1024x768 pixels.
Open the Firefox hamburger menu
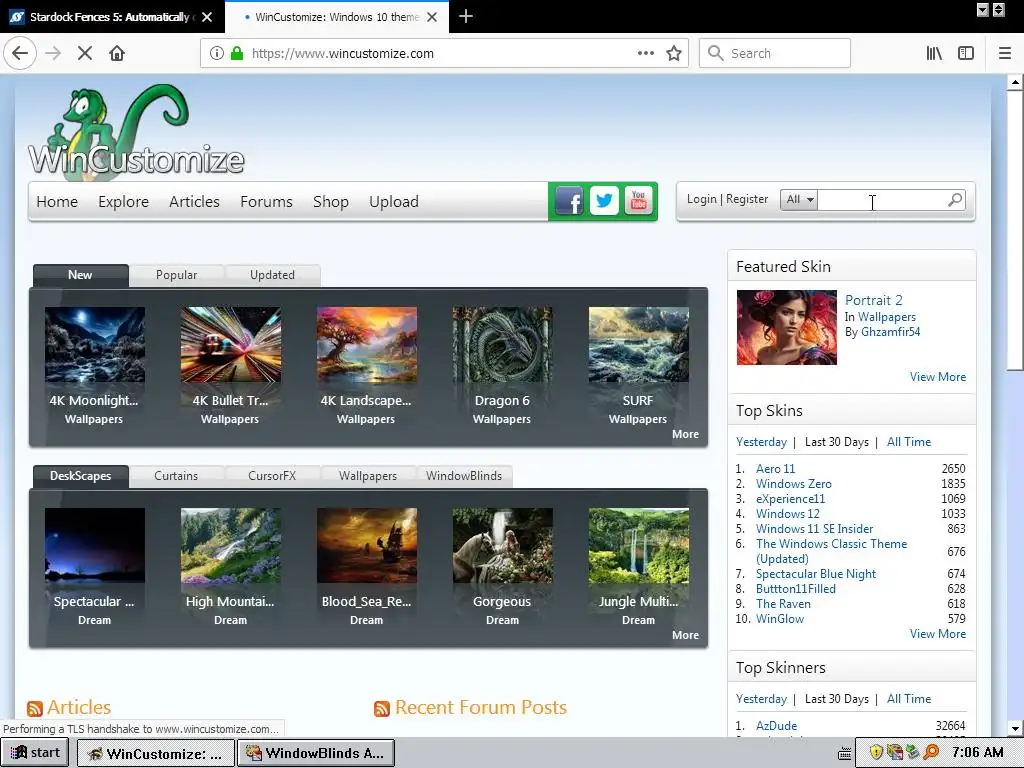[1004, 54]
